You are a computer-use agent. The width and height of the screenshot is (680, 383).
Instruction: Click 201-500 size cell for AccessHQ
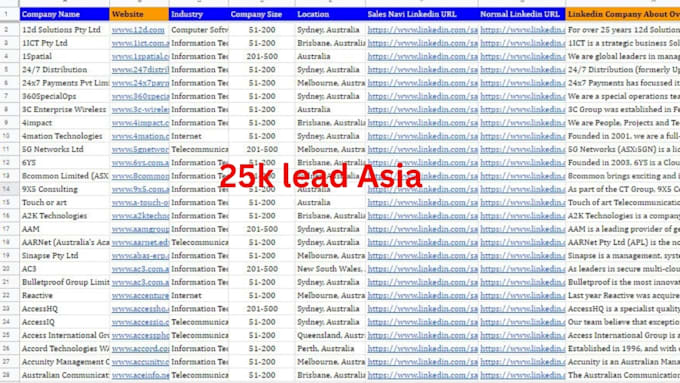[262, 309]
